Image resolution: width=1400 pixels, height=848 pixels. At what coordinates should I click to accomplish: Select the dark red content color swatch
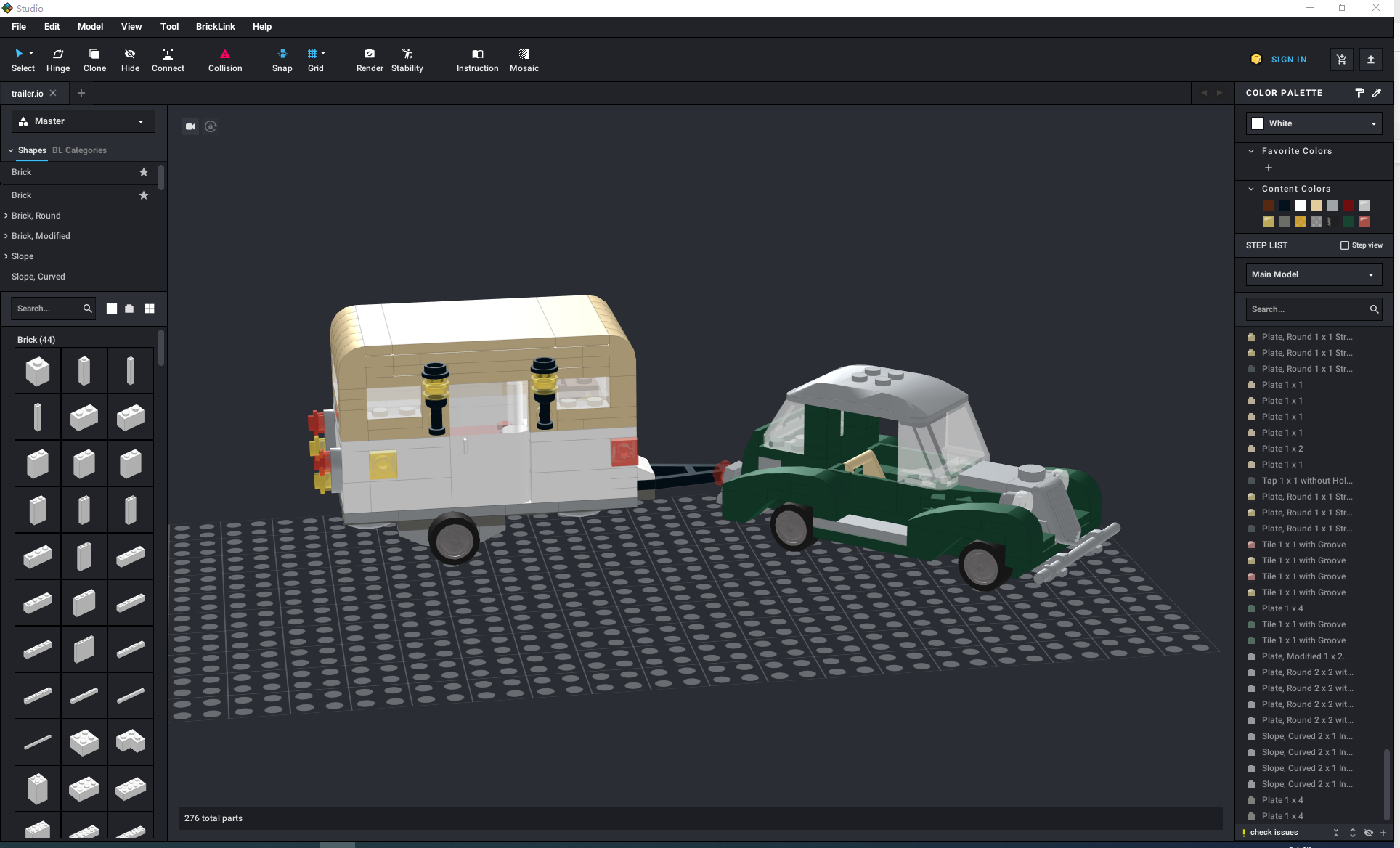tap(1348, 205)
